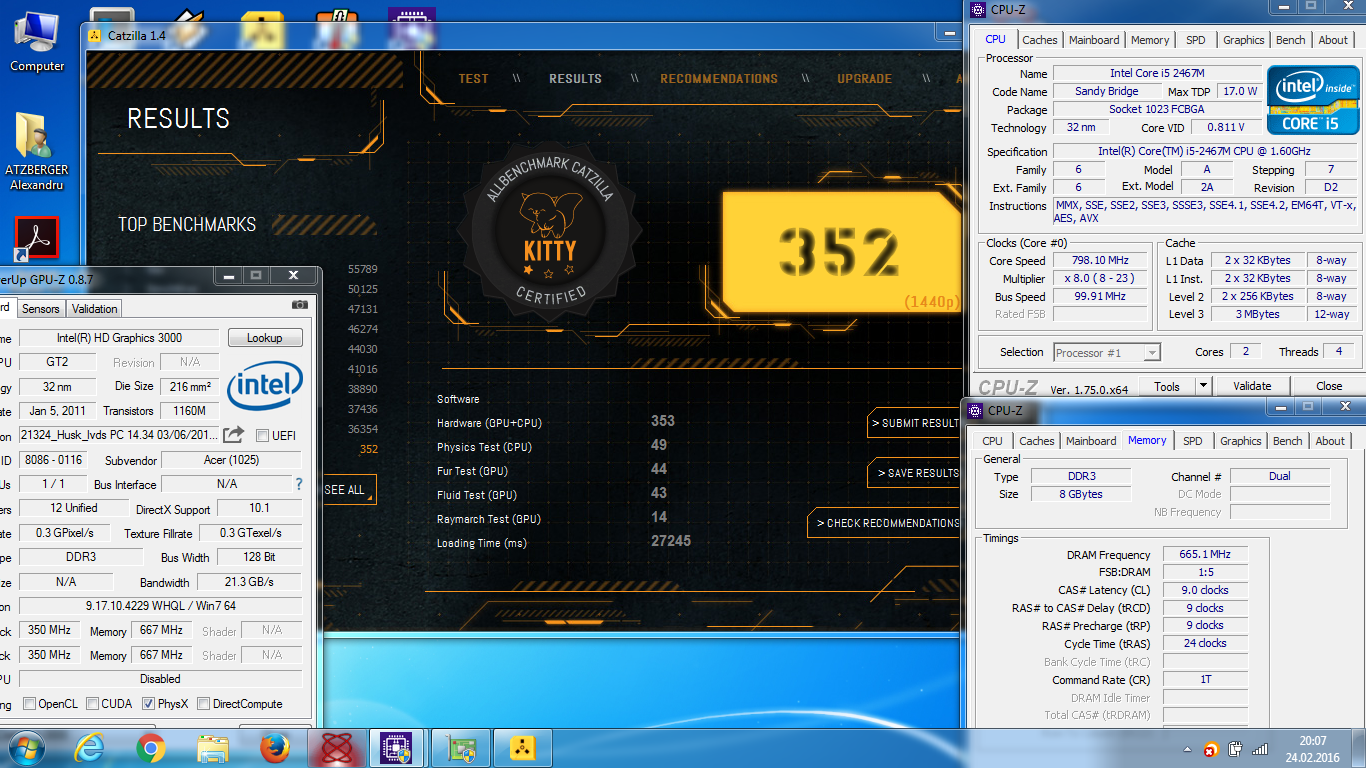Open the Computer desktop icon

pos(37,40)
